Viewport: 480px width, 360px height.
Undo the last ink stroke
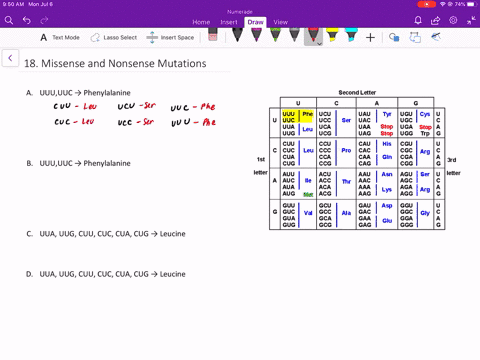pyautogui.click(x=27, y=21)
